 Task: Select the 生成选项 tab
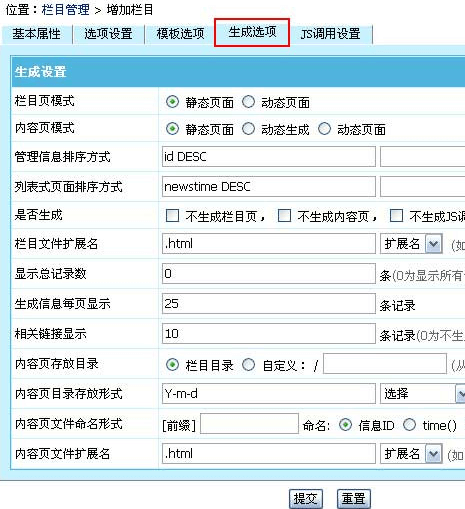(x=252, y=32)
